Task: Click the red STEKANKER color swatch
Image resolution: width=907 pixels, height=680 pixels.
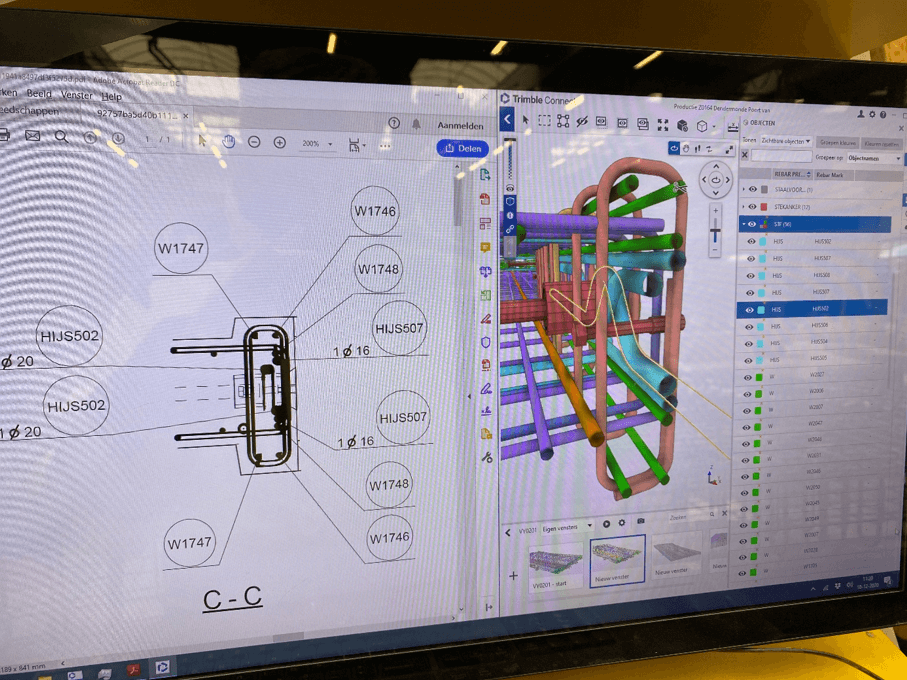Action: coord(764,206)
